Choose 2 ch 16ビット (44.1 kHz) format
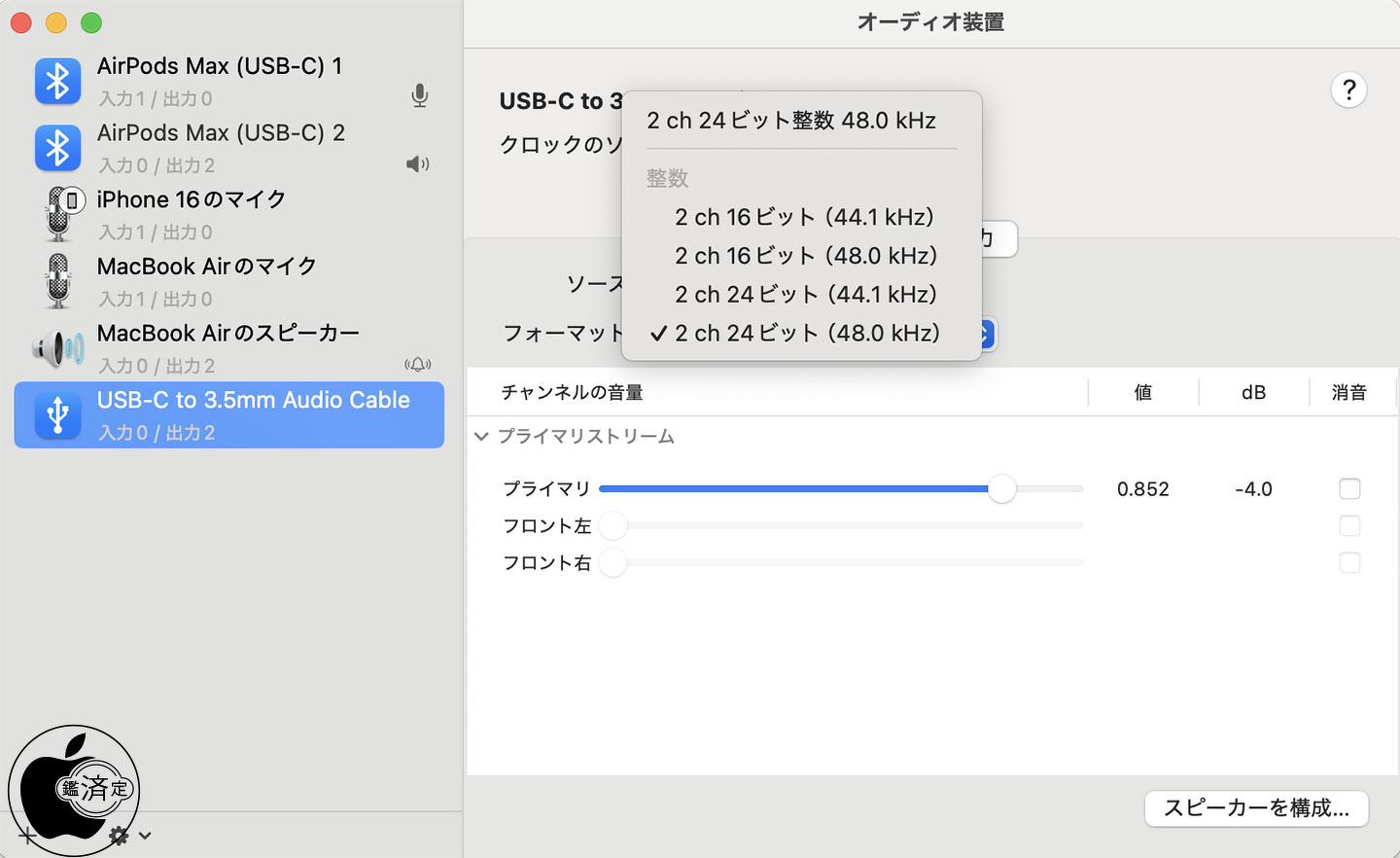Image resolution: width=1400 pixels, height=858 pixels. (x=802, y=217)
